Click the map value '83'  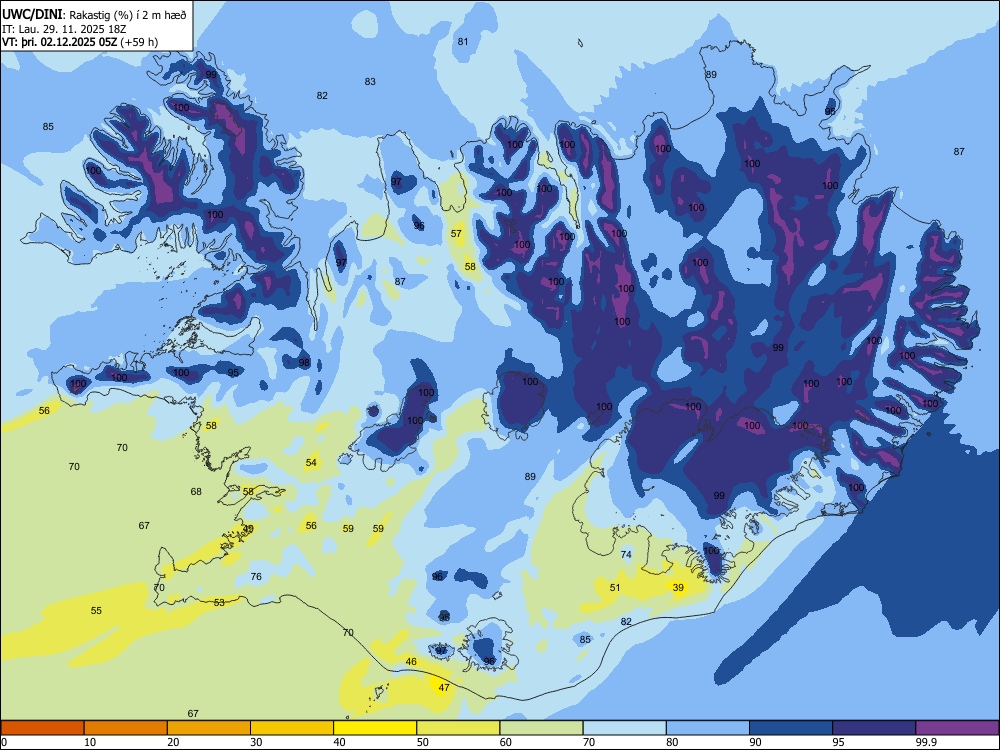370,81
